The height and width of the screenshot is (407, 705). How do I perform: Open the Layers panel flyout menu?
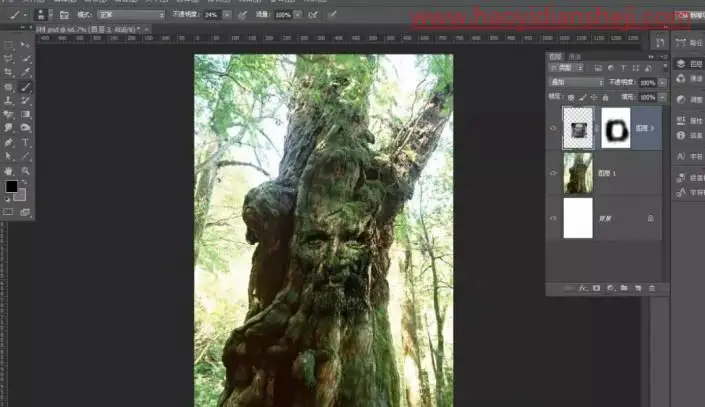(664, 57)
